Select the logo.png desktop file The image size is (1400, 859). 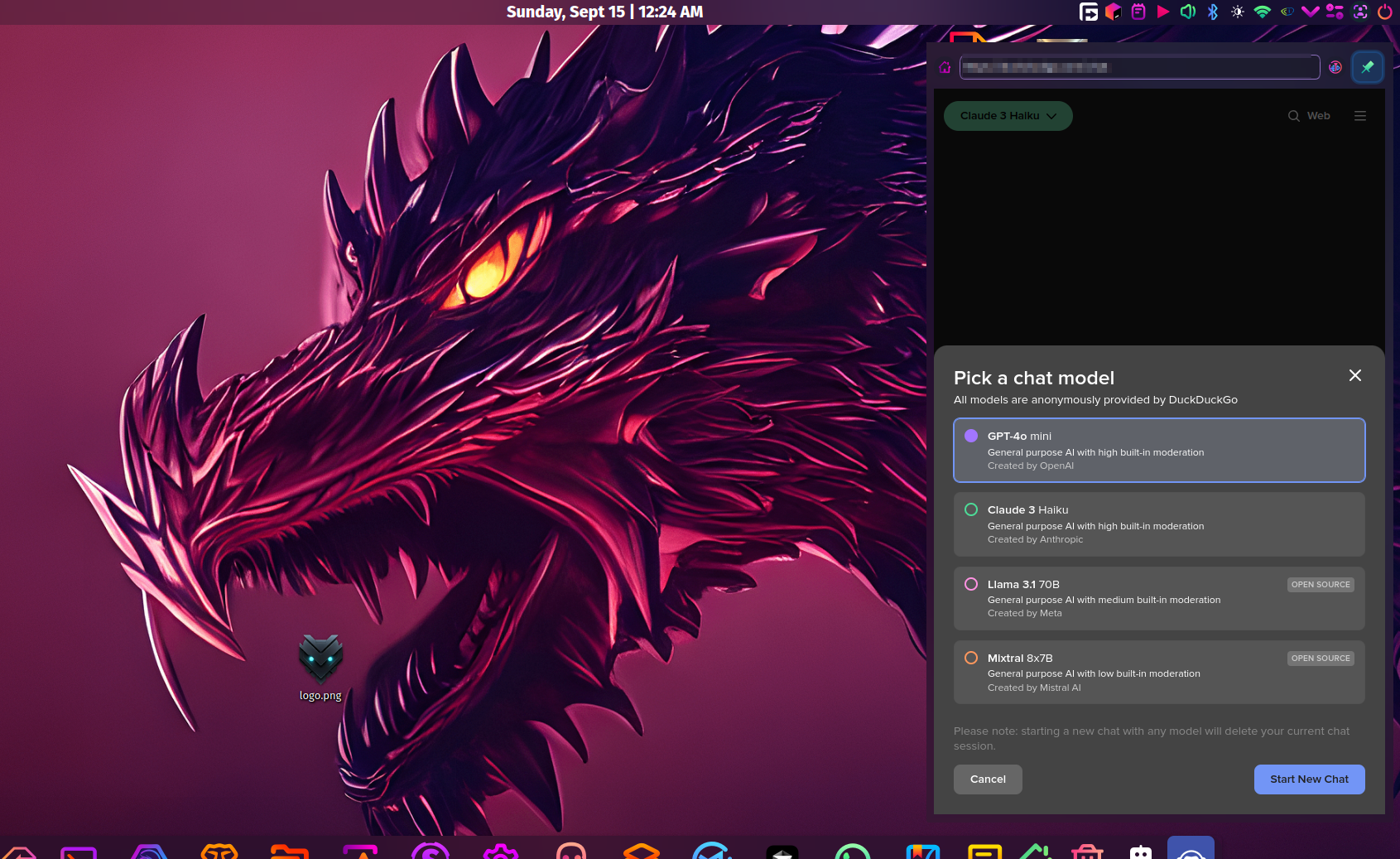click(320, 668)
